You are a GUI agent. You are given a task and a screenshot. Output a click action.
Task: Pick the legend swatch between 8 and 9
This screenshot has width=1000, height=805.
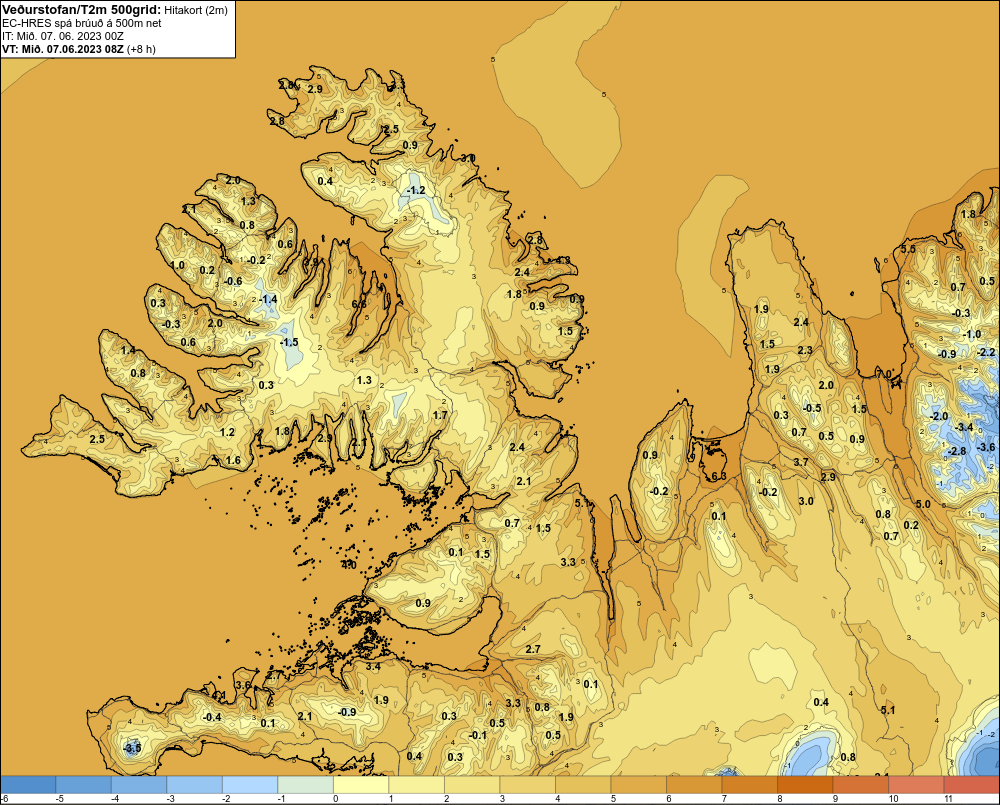coord(805,785)
